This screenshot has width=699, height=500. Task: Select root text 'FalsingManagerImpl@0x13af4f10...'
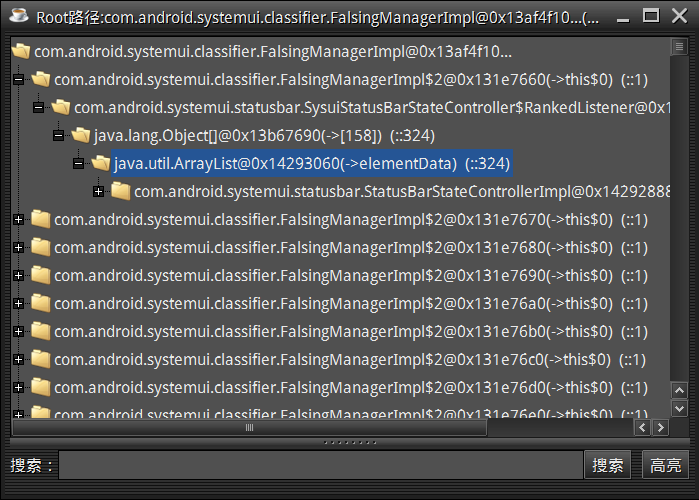coord(386,52)
